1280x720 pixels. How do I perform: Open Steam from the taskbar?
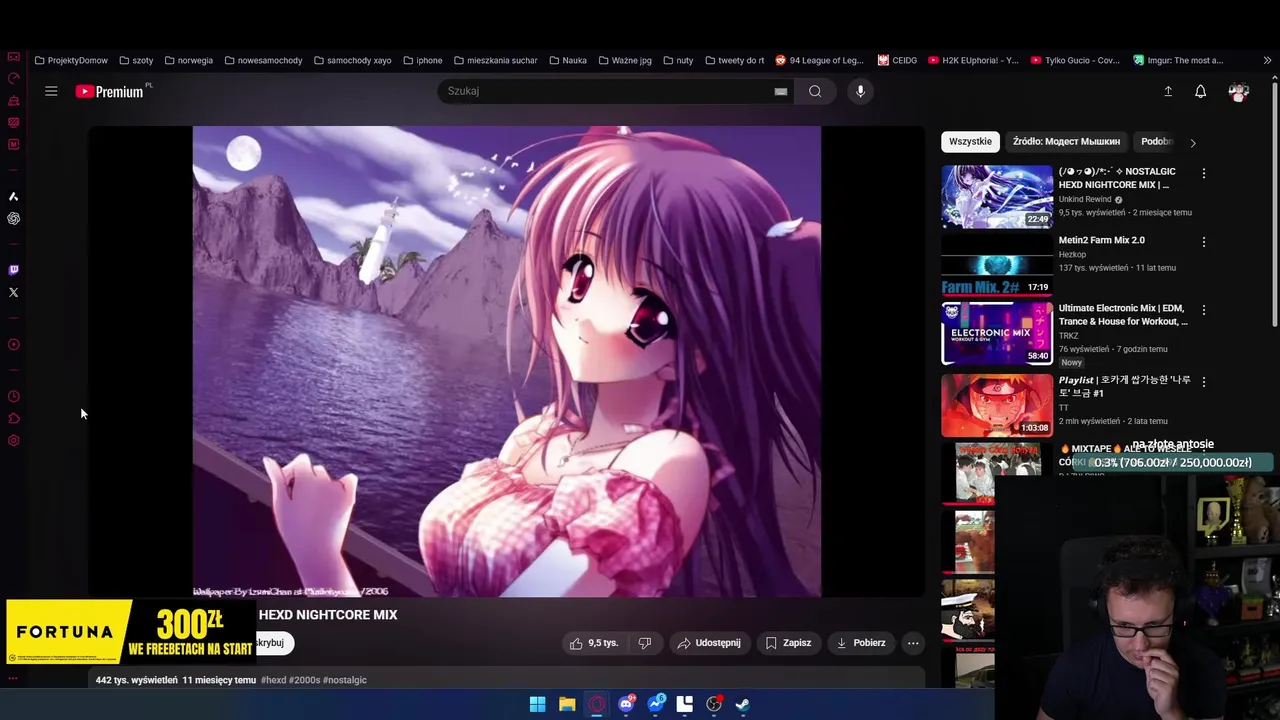743,704
